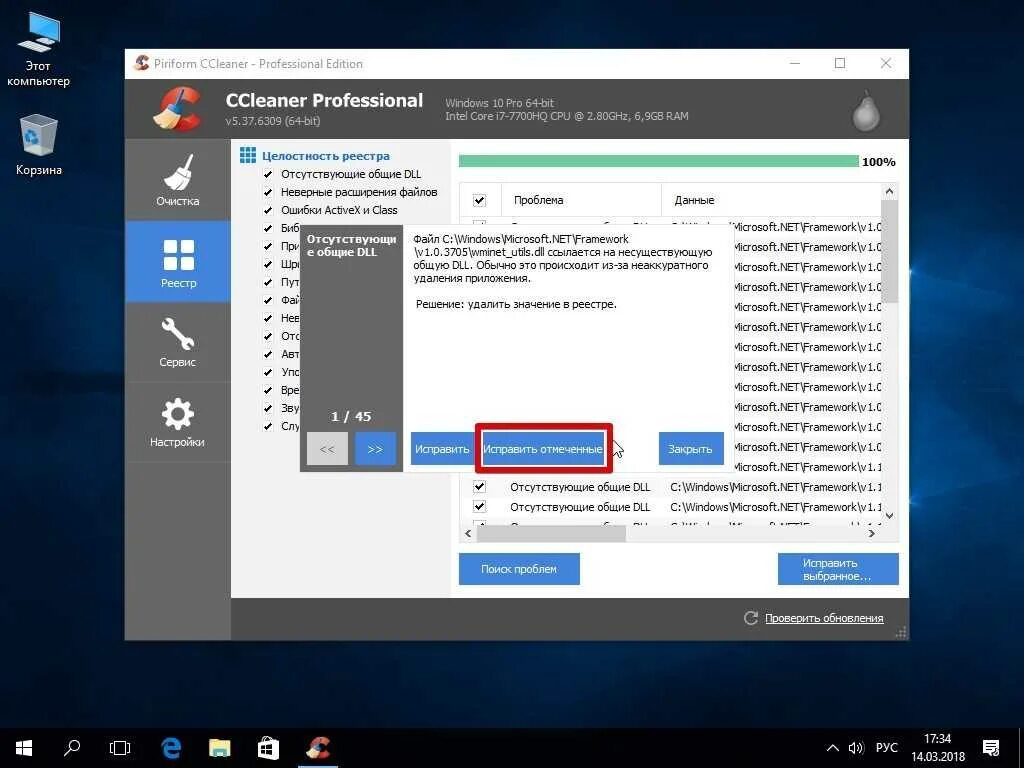This screenshot has width=1024, height=768.
Task: Click the Проблема column header
Action: (x=581, y=200)
